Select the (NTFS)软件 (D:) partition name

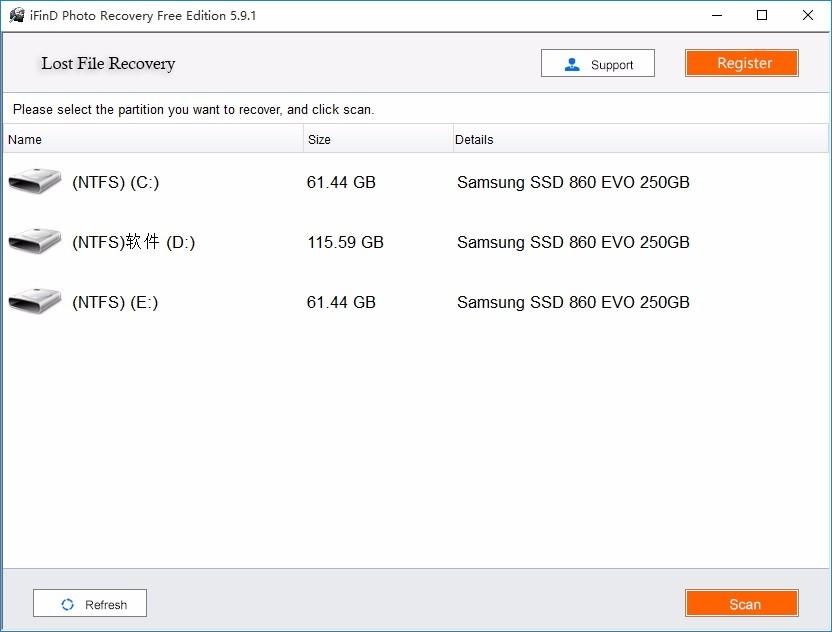click(x=134, y=242)
